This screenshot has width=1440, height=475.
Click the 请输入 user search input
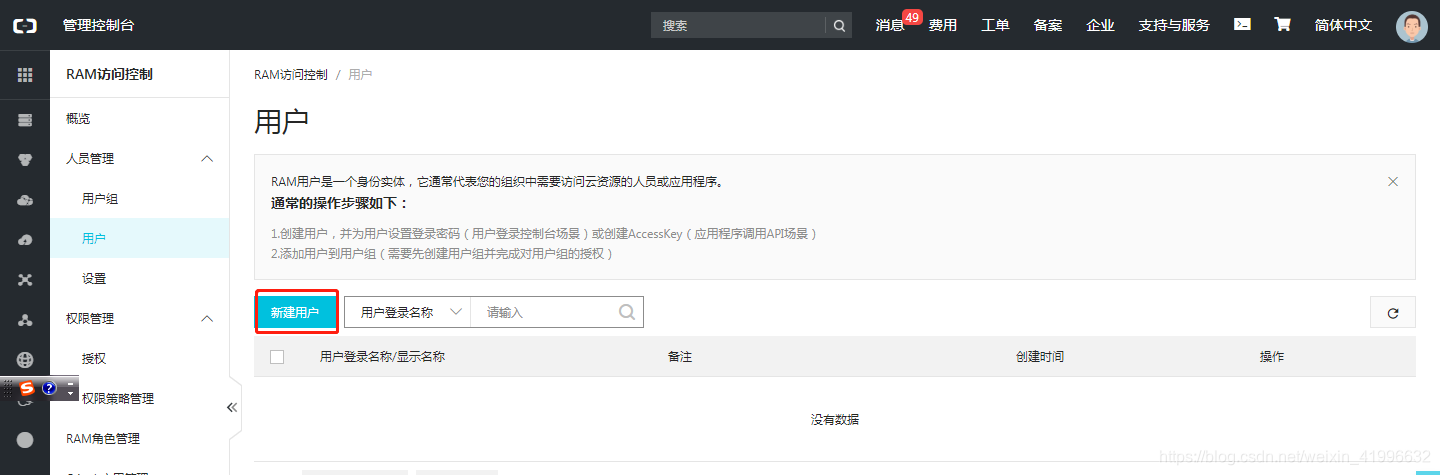tap(545, 312)
